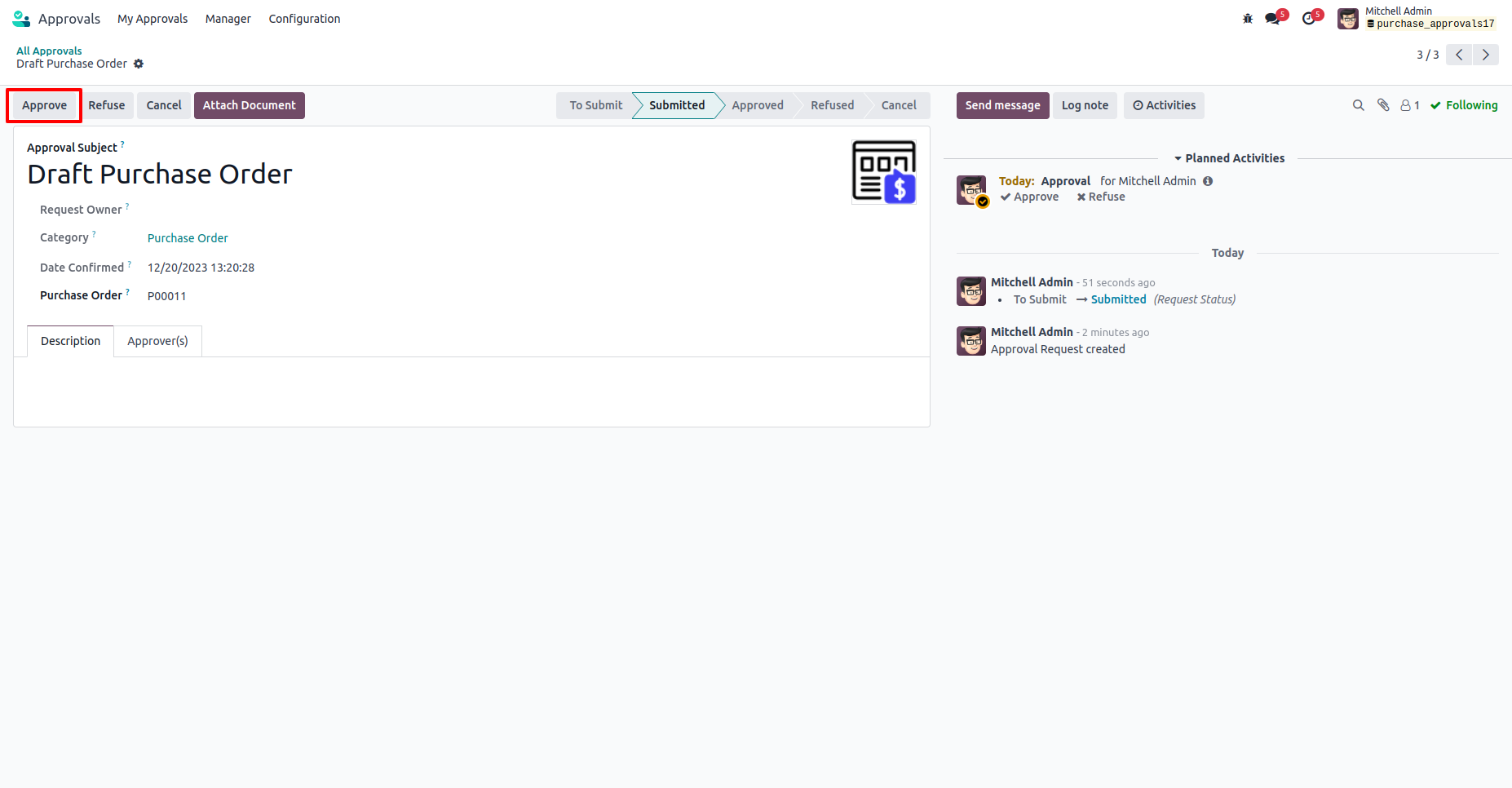This screenshot has width=1512, height=788.
Task: Click the info icon next to Mitchell Admin activity
Action: 1208,181
